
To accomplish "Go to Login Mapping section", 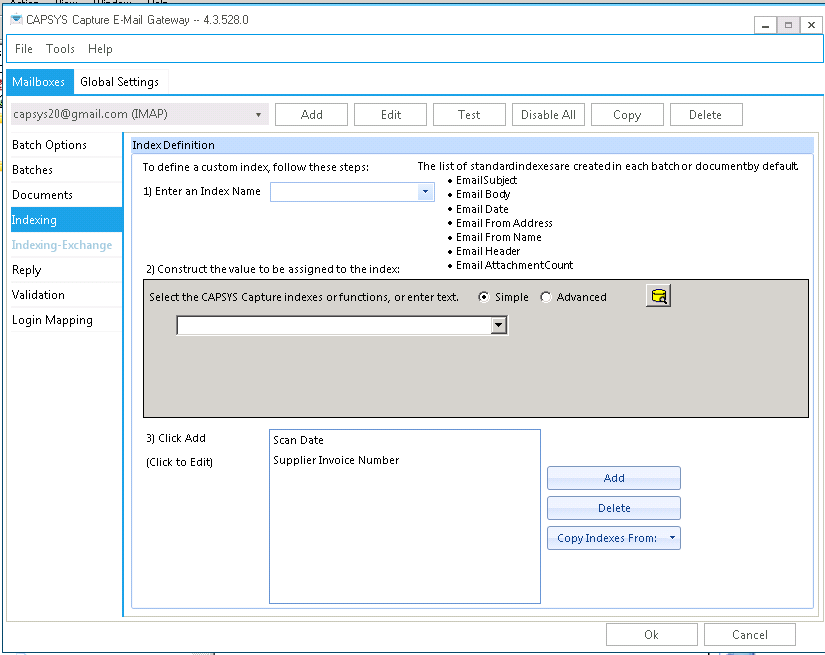I will [x=66, y=320].
